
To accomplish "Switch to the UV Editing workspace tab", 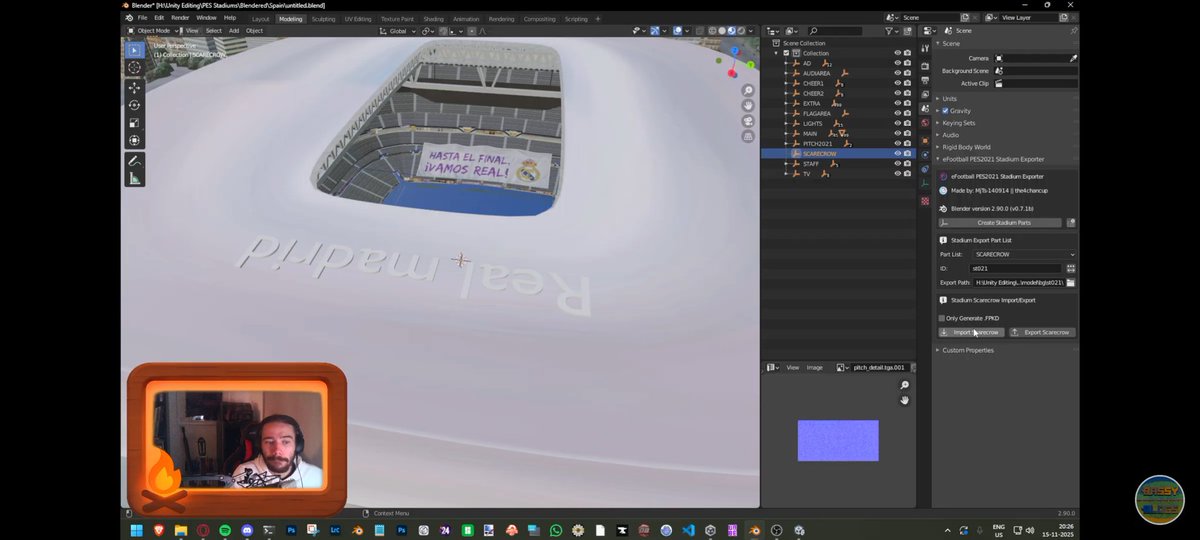I will click(x=357, y=18).
